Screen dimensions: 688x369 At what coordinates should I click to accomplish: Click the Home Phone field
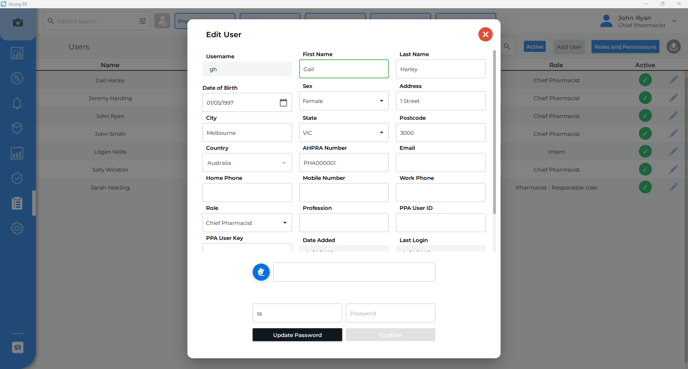247,193
